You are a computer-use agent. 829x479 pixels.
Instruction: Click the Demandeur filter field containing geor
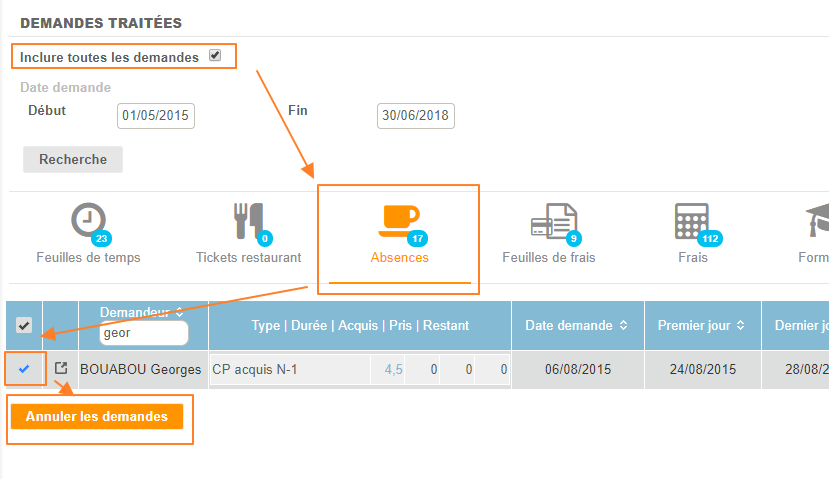point(143,333)
